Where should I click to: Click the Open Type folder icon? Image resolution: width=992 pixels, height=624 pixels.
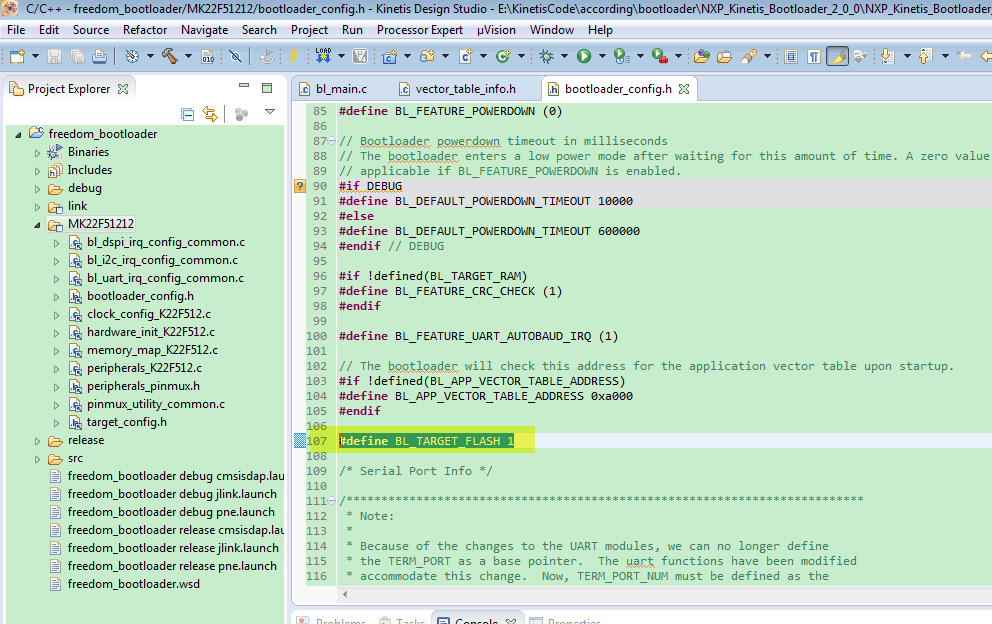[x=701, y=56]
